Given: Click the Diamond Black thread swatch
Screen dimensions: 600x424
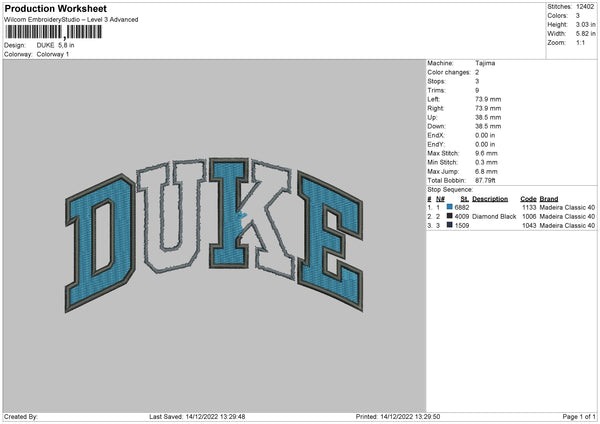Looking at the screenshot, I should point(450,216).
